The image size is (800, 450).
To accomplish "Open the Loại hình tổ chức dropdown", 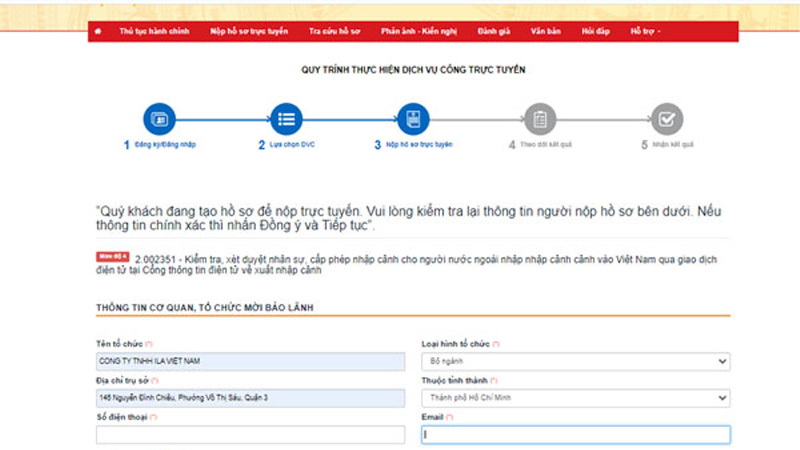I will [576, 362].
